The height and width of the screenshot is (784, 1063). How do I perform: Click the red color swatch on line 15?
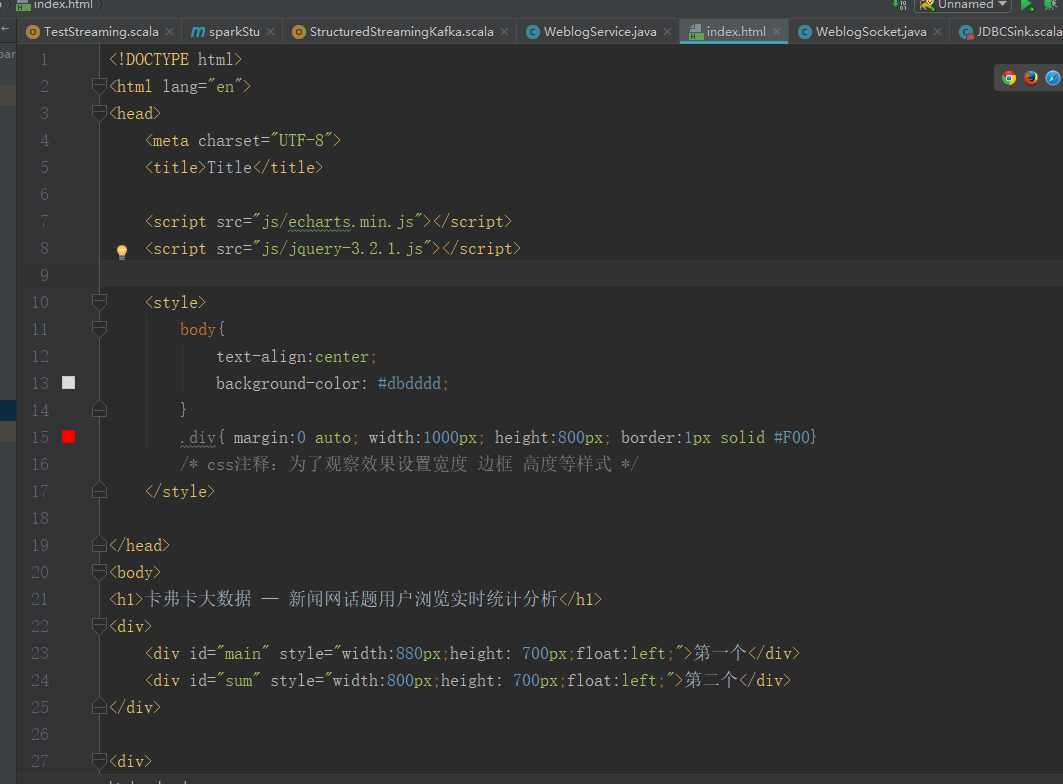(68, 437)
